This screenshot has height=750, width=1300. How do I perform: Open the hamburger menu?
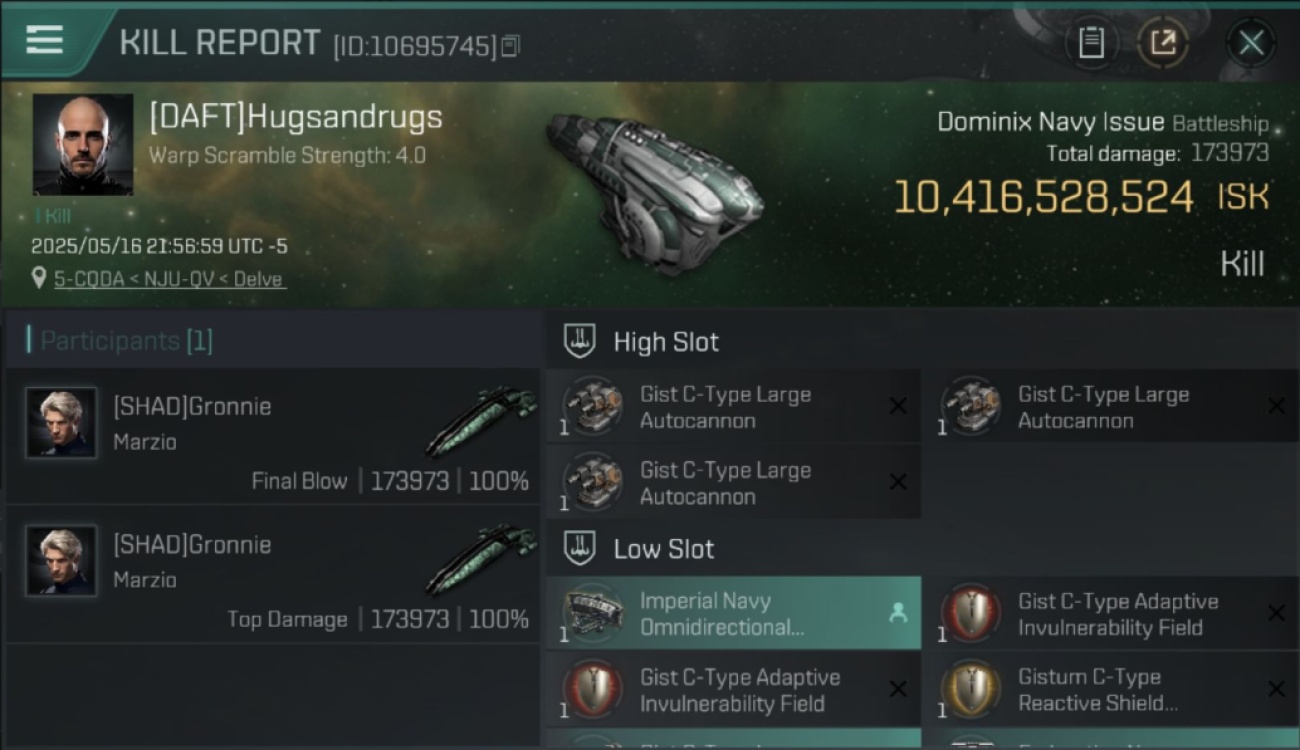[45, 40]
